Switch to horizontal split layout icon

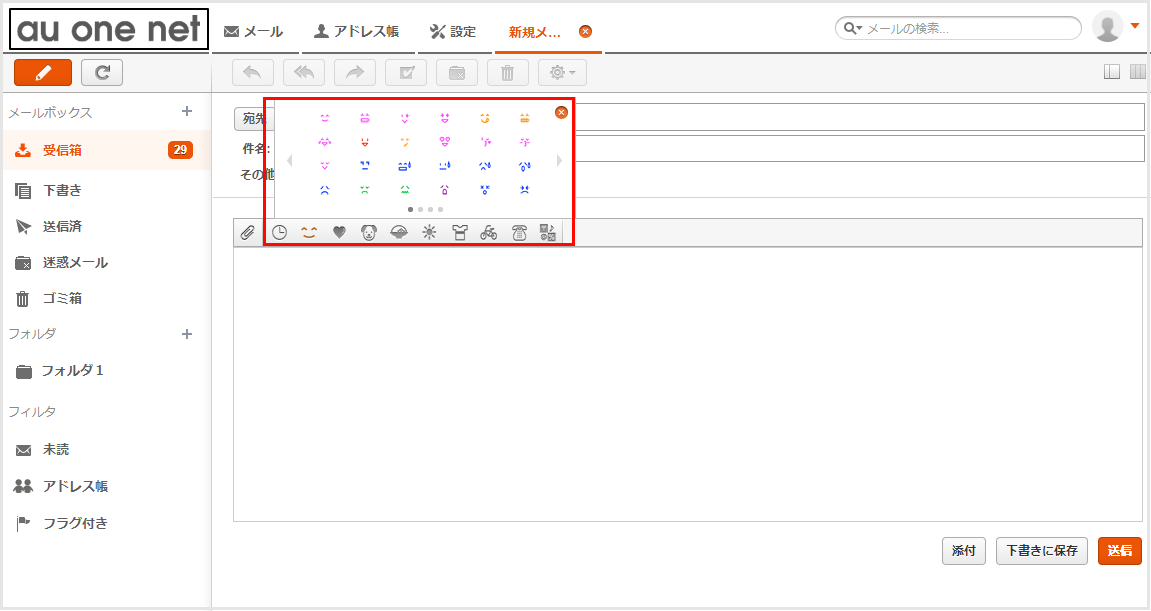[x=1112, y=71]
